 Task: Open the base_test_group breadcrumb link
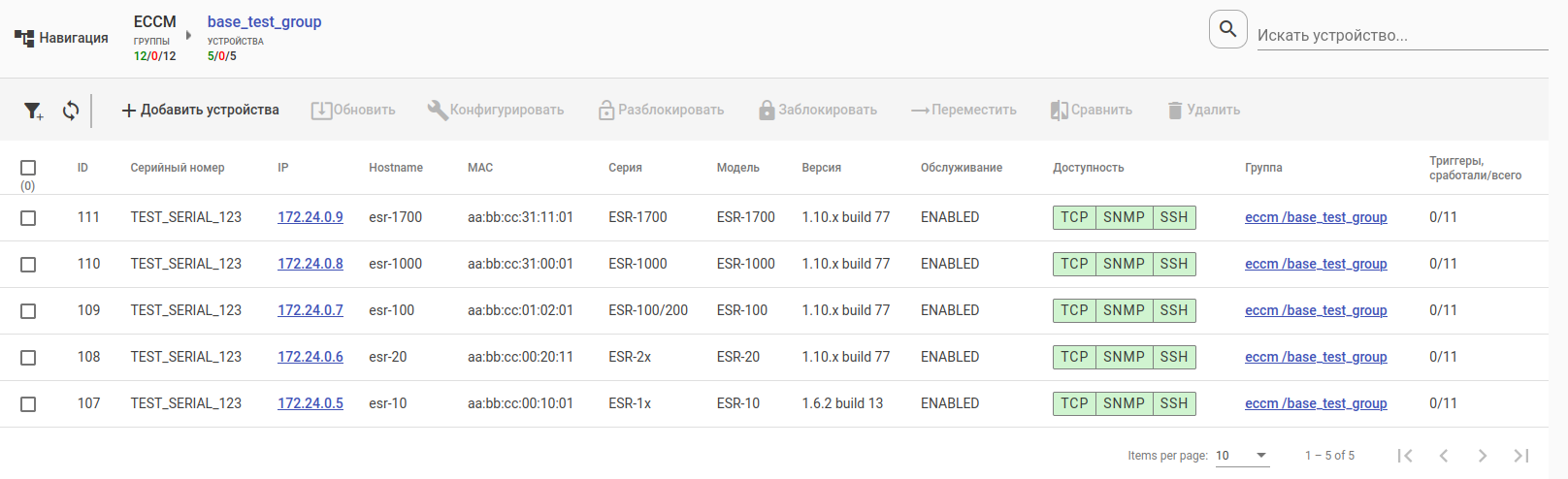(264, 21)
